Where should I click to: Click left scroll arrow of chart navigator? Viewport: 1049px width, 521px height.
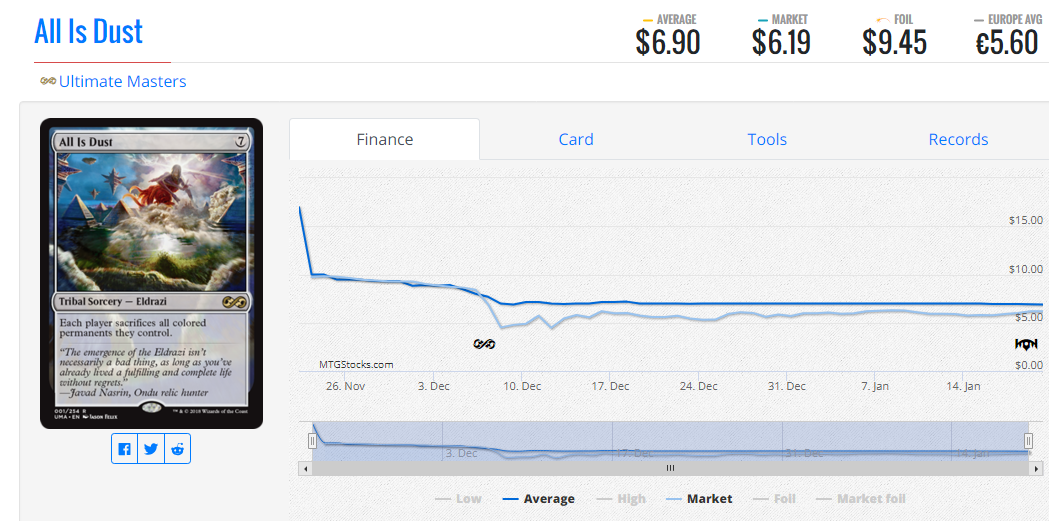point(306,468)
